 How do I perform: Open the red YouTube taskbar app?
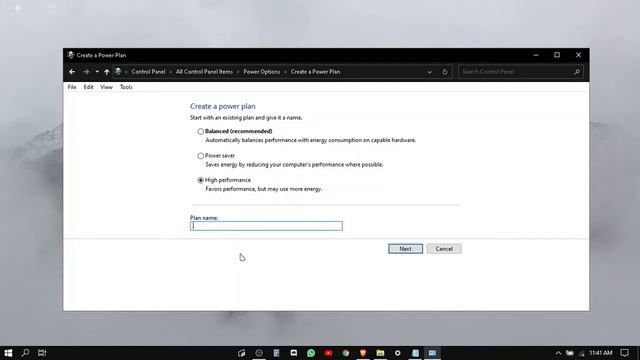pos(329,353)
